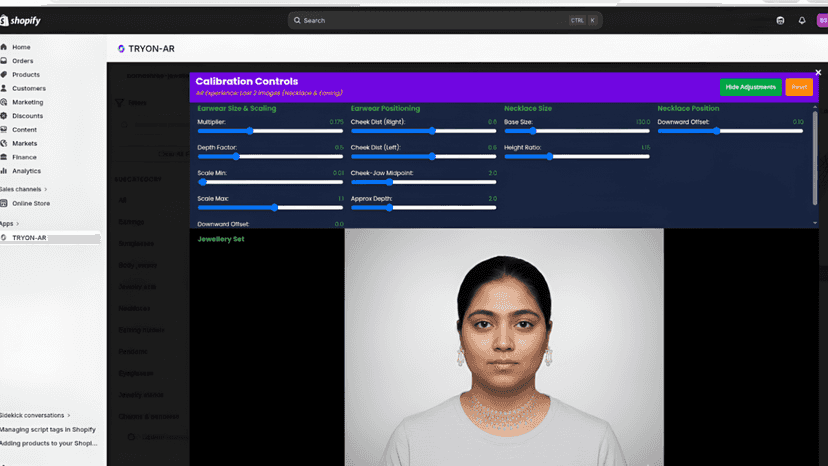Click the Cheek Dist (Right) slider
828x466 pixels.
click(x=424, y=131)
